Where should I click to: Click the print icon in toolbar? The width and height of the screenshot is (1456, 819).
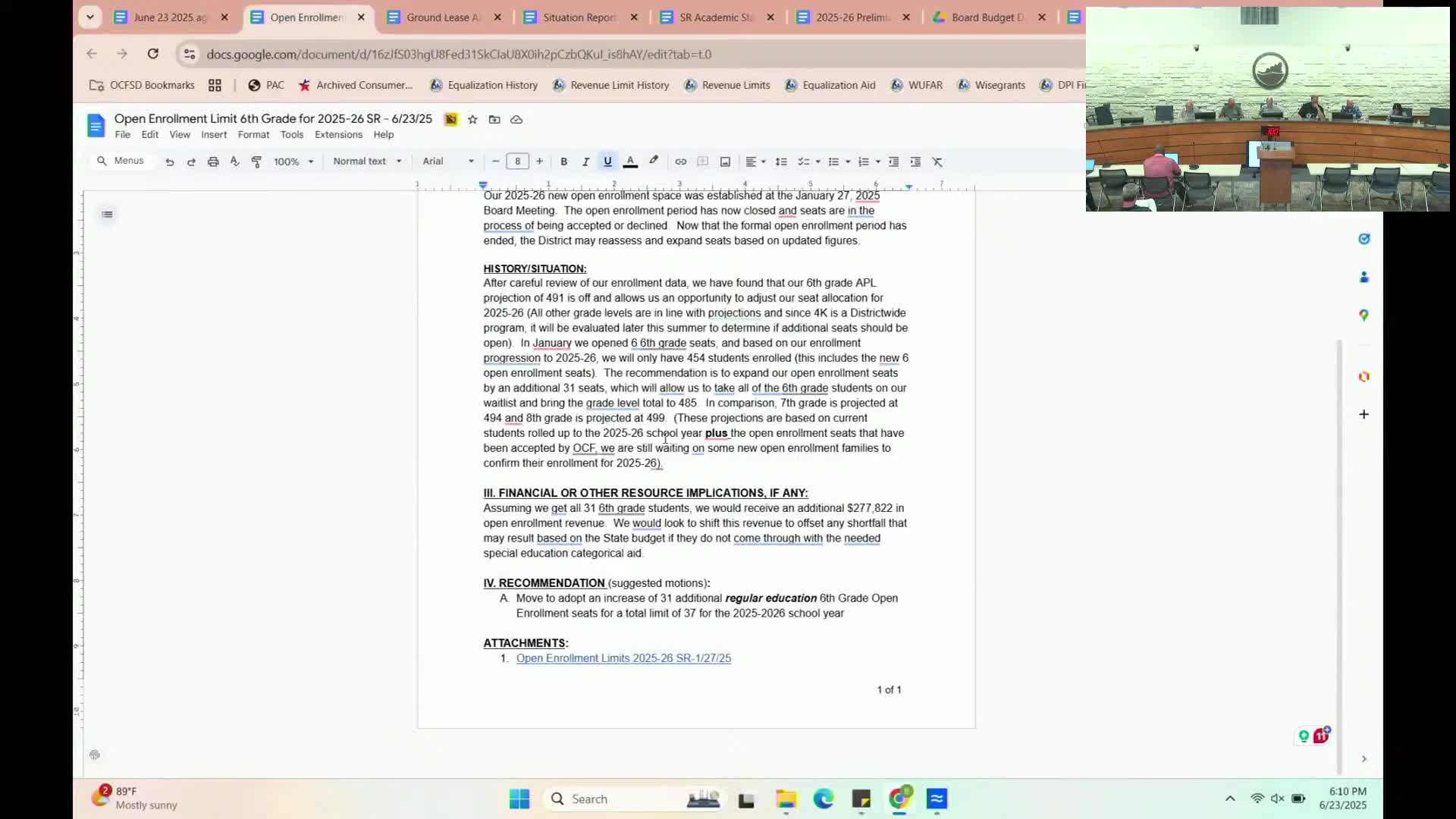point(213,162)
